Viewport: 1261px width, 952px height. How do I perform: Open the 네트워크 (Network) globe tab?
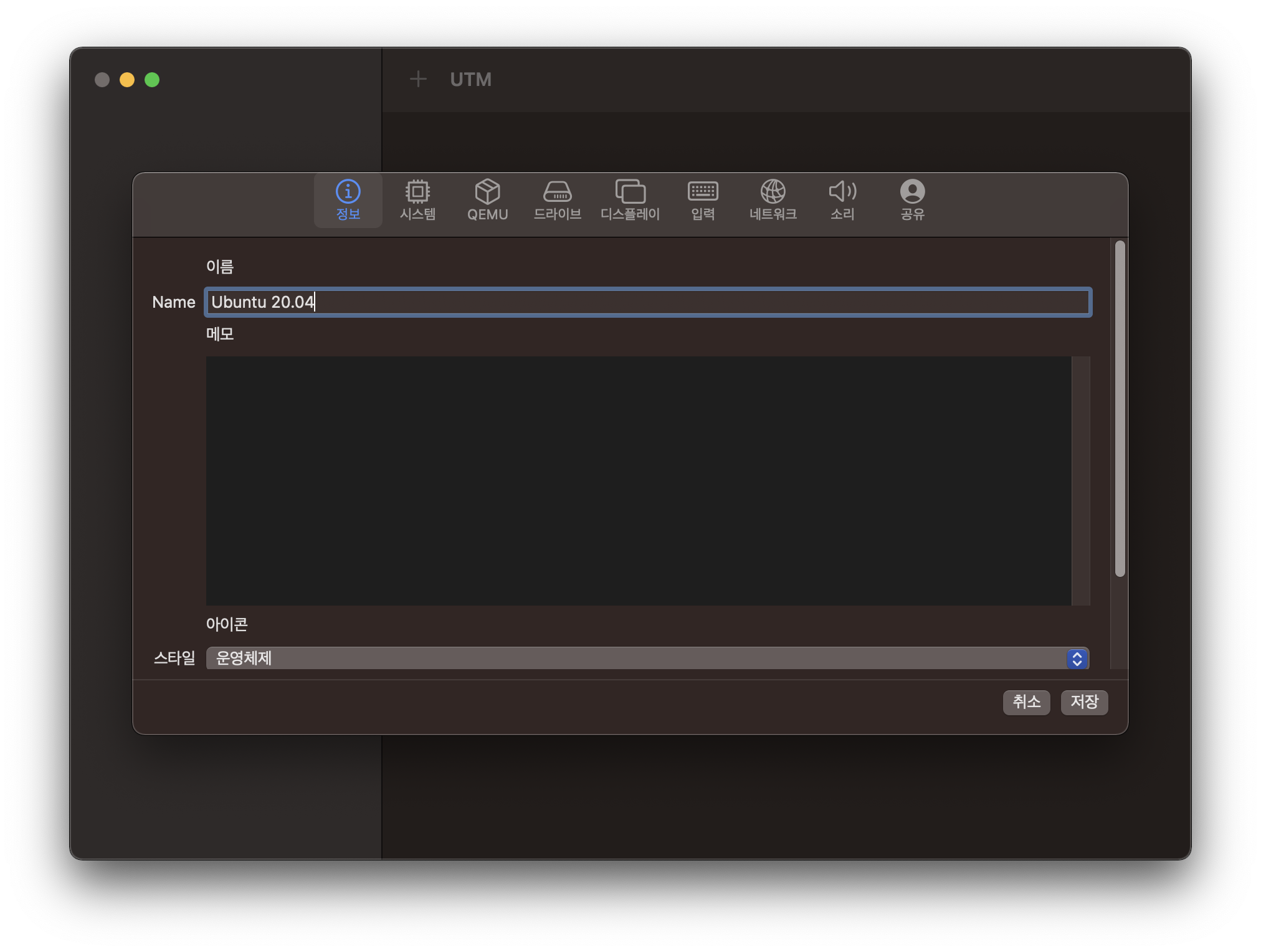[x=773, y=199]
